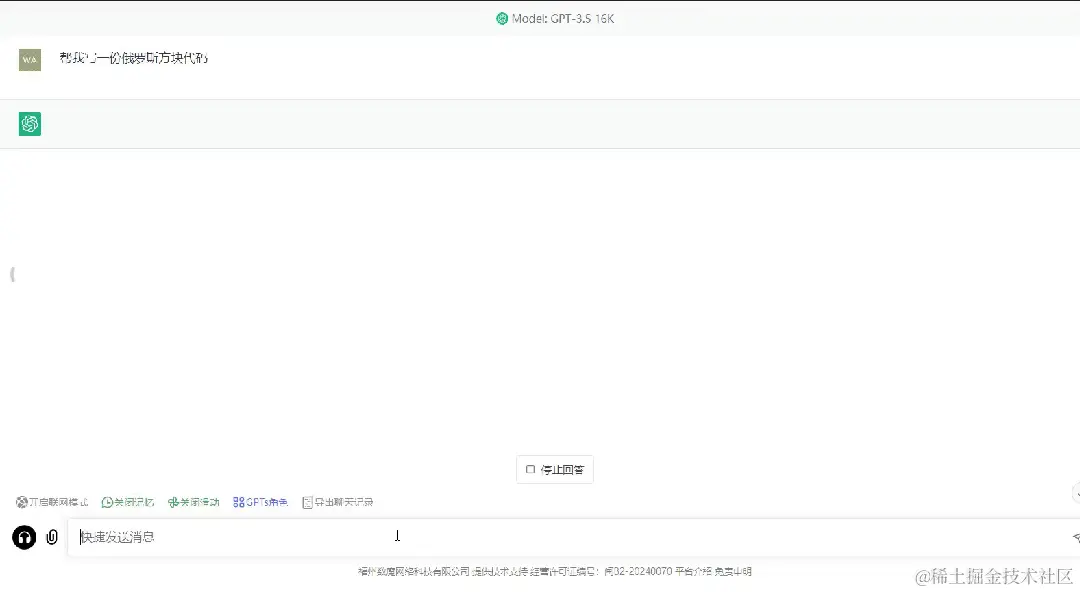
Task: Toggle the 关闭传动 option
Action: [x=193, y=501]
